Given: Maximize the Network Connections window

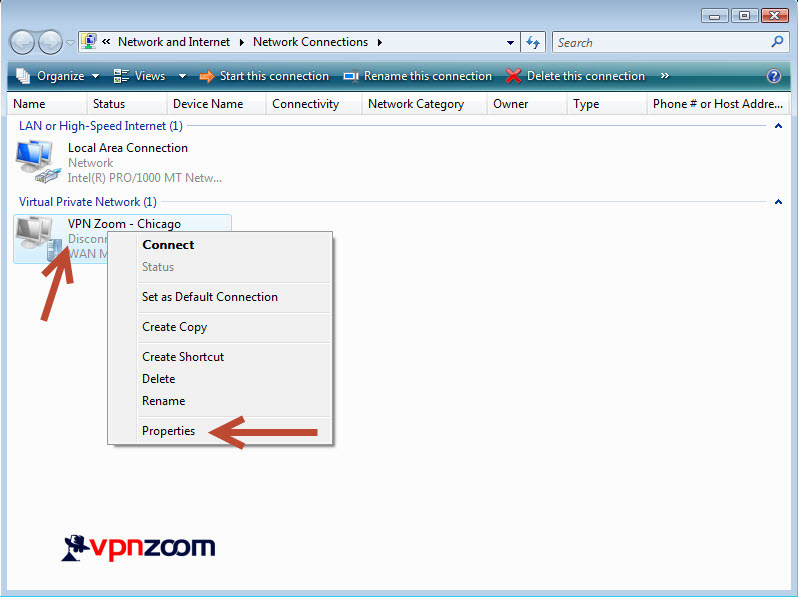Looking at the screenshot, I should click(x=745, y=16).
